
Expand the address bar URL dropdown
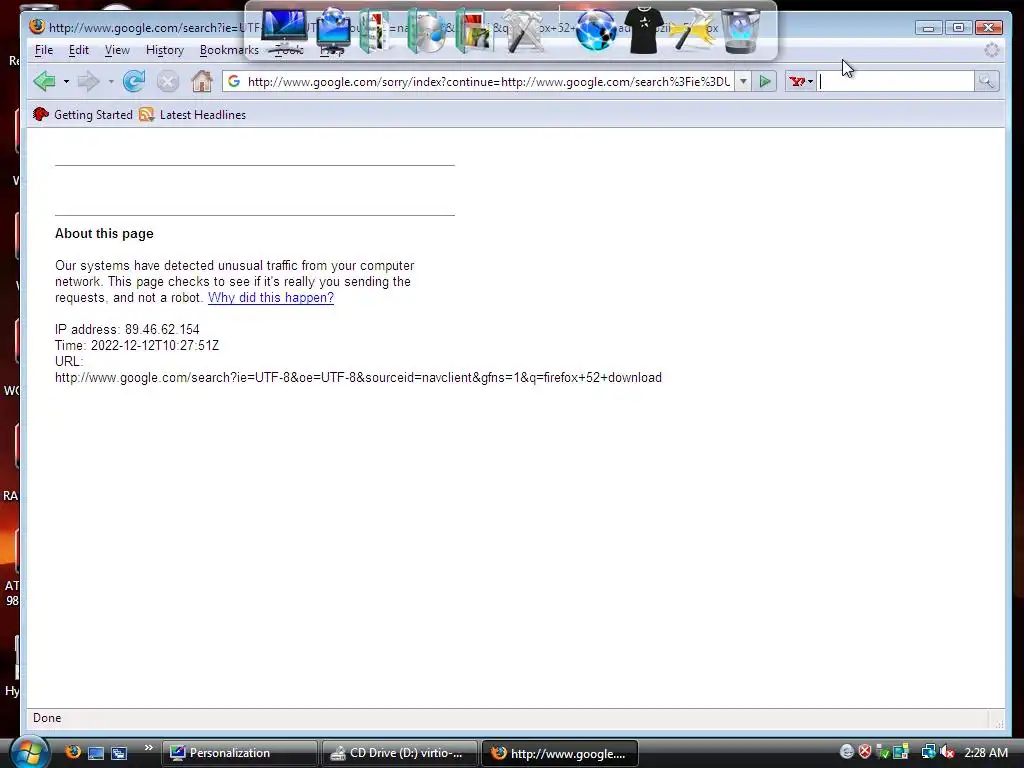tap(743, 82)
